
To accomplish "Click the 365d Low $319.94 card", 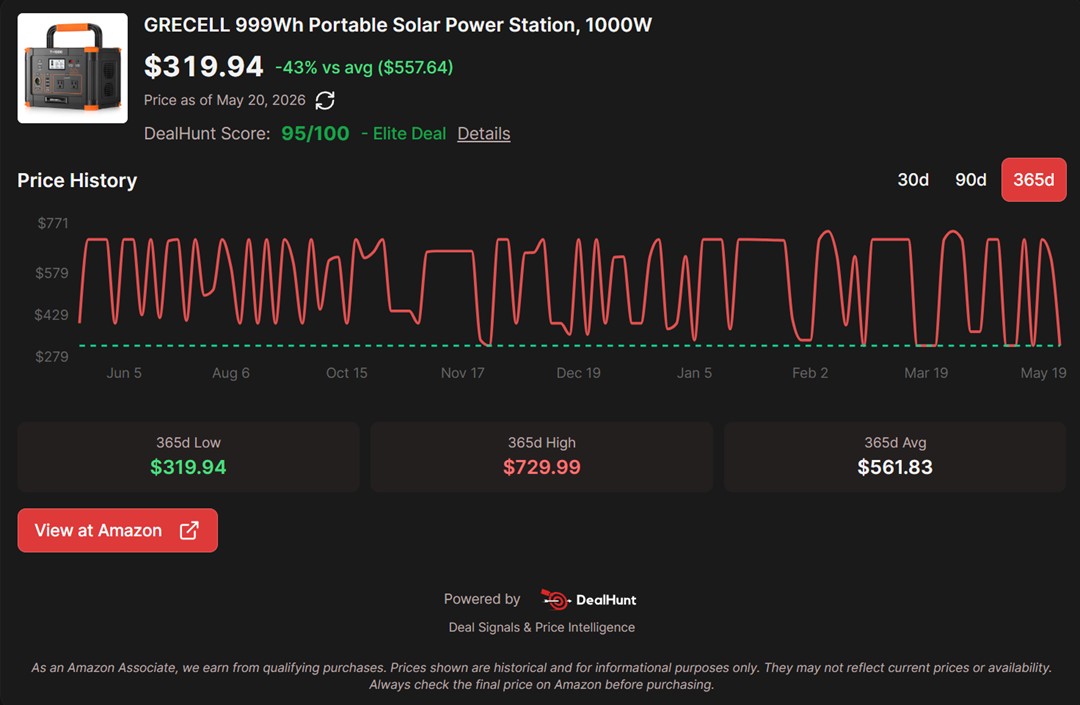I will (x=188, y=457).
